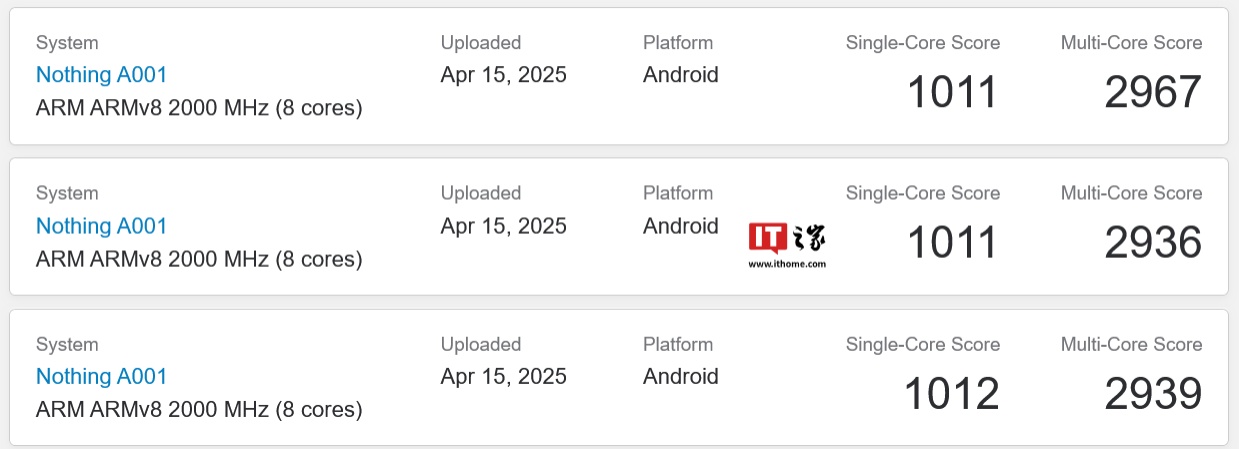The width and height of the screenshot is (1239, 449).
Task: Click the www.ithome.com watermark text
Action: [787, 264]
